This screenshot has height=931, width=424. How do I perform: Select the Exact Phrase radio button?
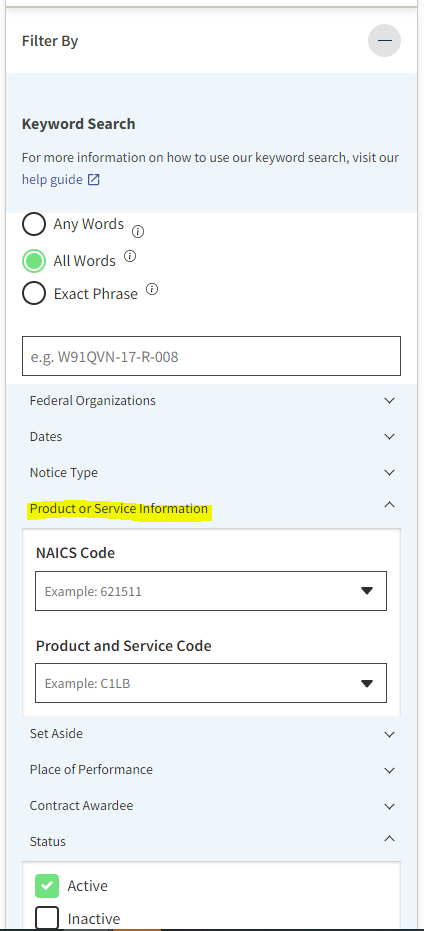click(34, 293)
